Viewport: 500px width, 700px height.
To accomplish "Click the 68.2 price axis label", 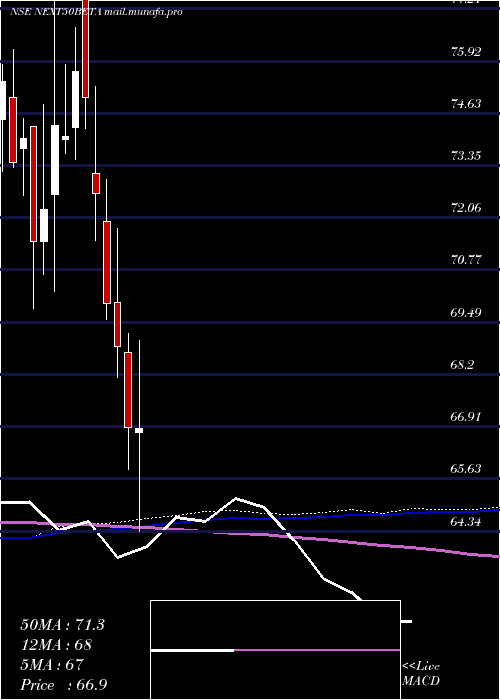I will (x=463, y=364).
